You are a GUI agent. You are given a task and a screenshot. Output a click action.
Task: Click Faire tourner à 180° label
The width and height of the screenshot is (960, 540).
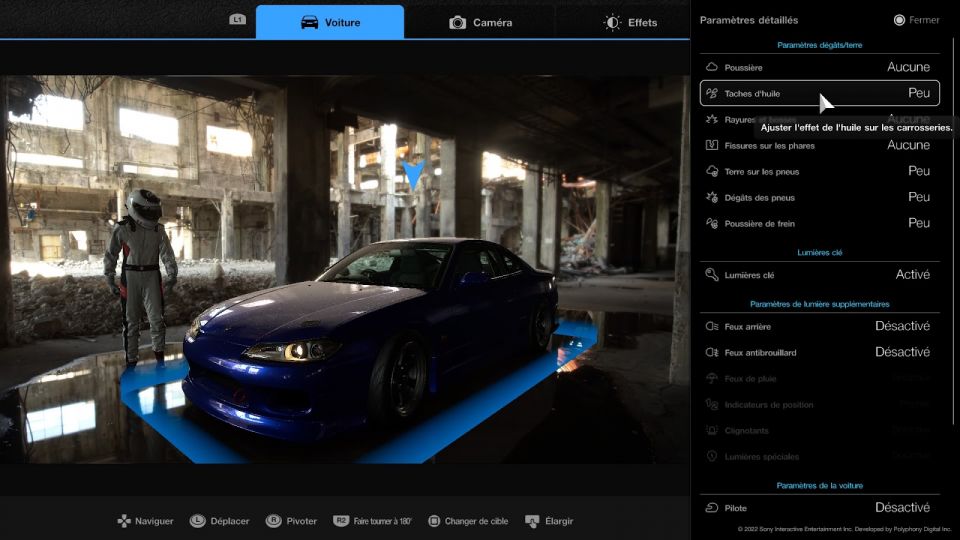click(383, 521)
